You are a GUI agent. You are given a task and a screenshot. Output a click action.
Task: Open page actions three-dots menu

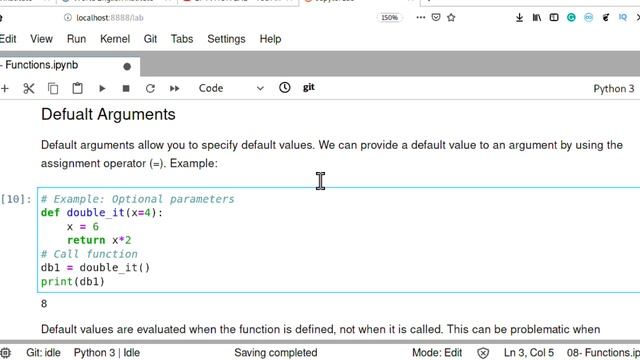point(420,18)
